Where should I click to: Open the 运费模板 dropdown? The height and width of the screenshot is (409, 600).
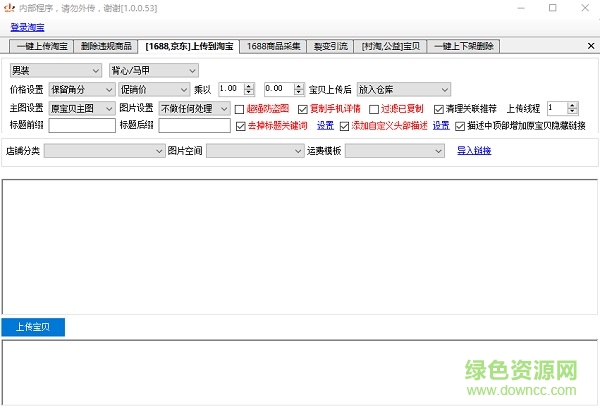pos(395,151)
